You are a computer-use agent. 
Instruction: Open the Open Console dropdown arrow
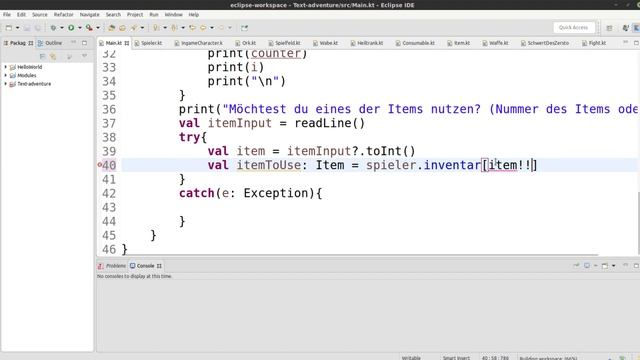[x=613, y=266]
